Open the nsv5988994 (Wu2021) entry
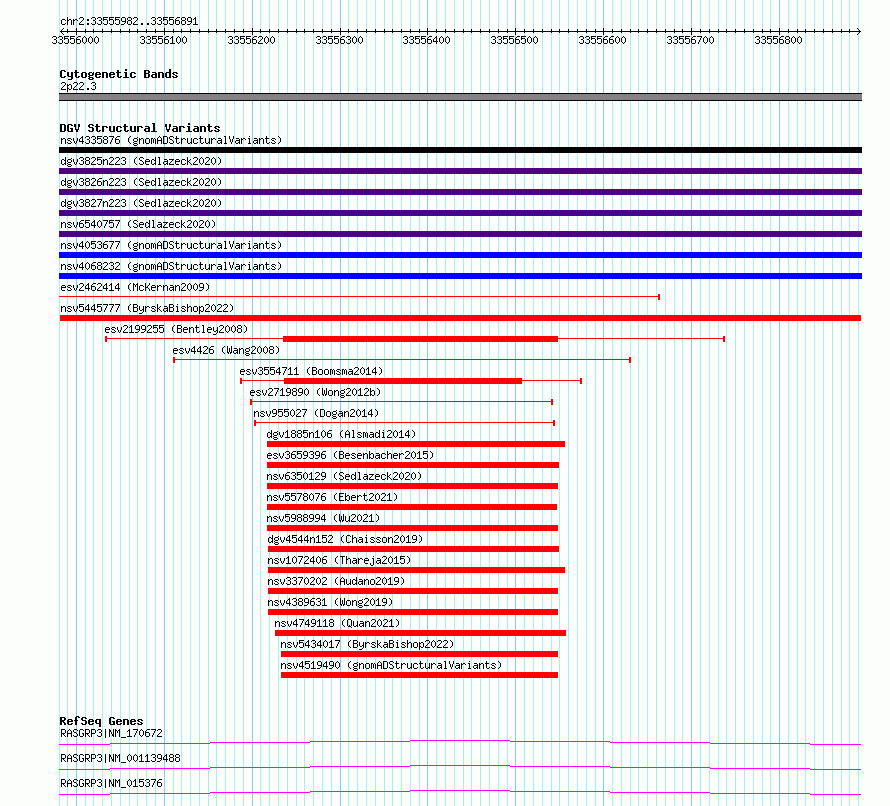The width and height of the screenshot is (890, 806). tap(323, 518)
